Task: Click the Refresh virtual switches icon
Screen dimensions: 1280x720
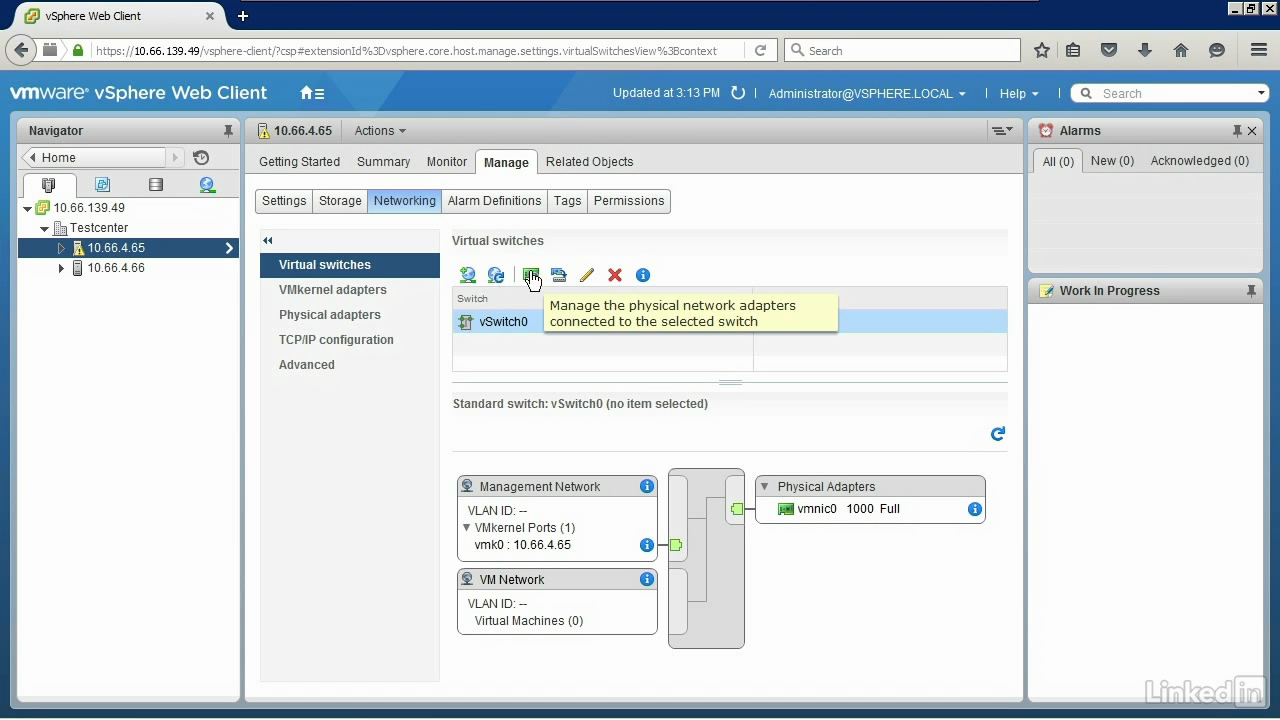Action: click(496, 275)
